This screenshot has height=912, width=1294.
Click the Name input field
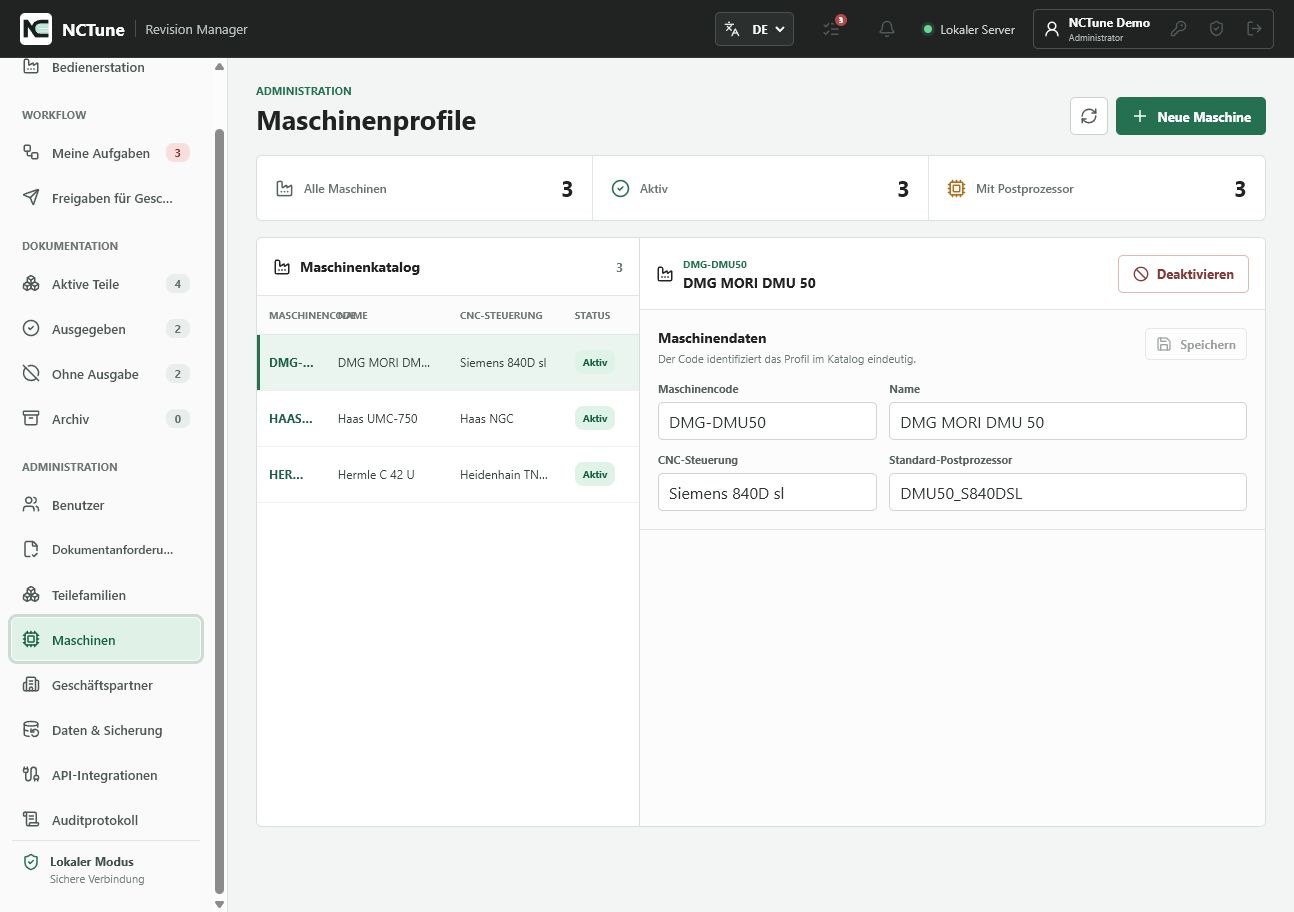[1068, 421]
